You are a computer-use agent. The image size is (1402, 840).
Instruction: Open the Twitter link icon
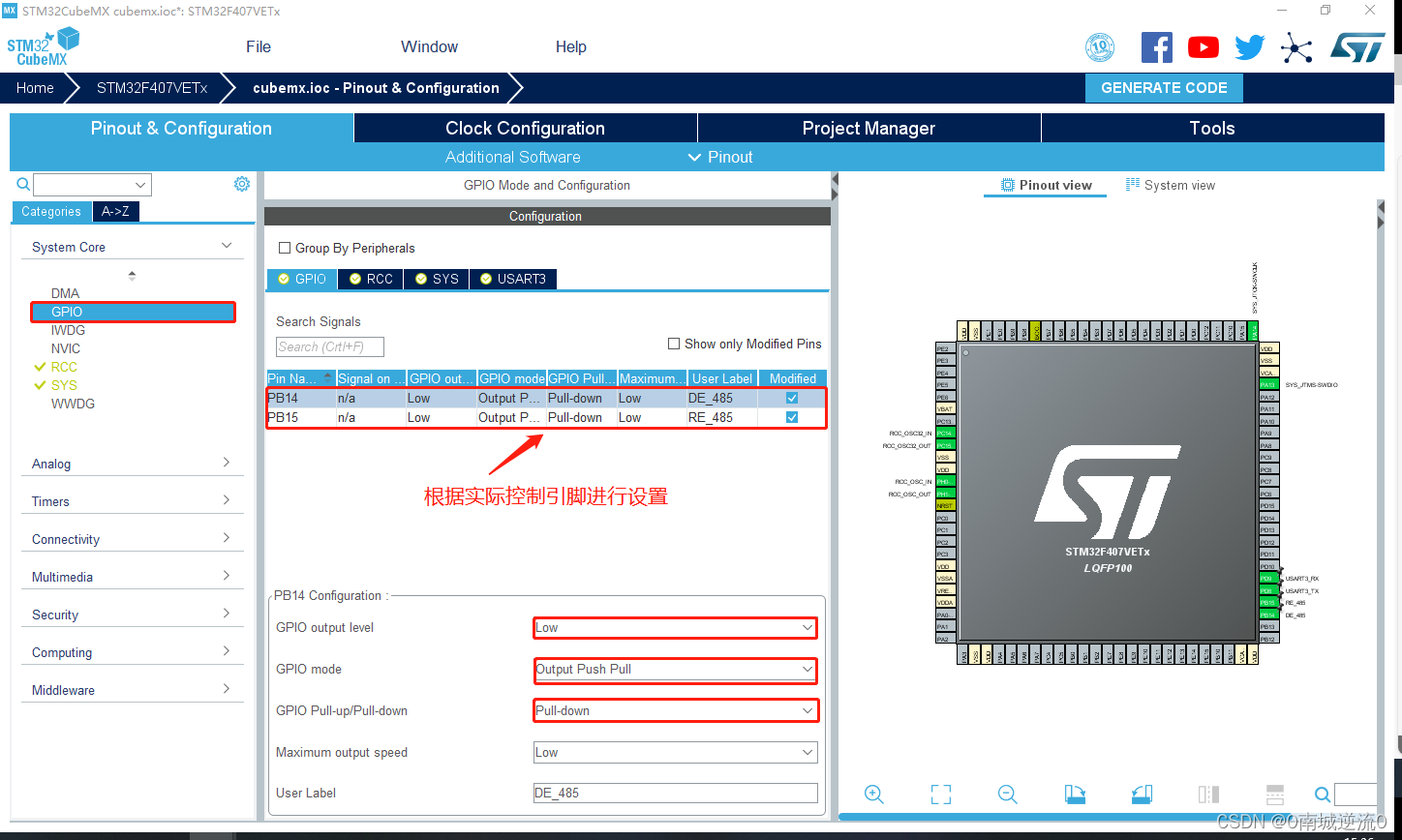click(1250, 46)
